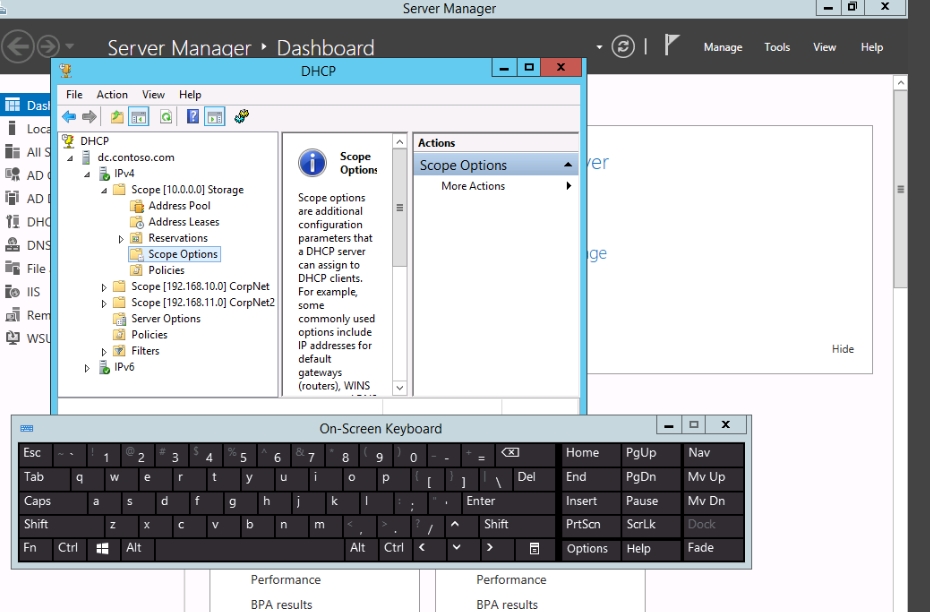Viewport: 930px width, 612px height.
Task: Open the Action menu in DHCP window
Action: pos(112,94)
